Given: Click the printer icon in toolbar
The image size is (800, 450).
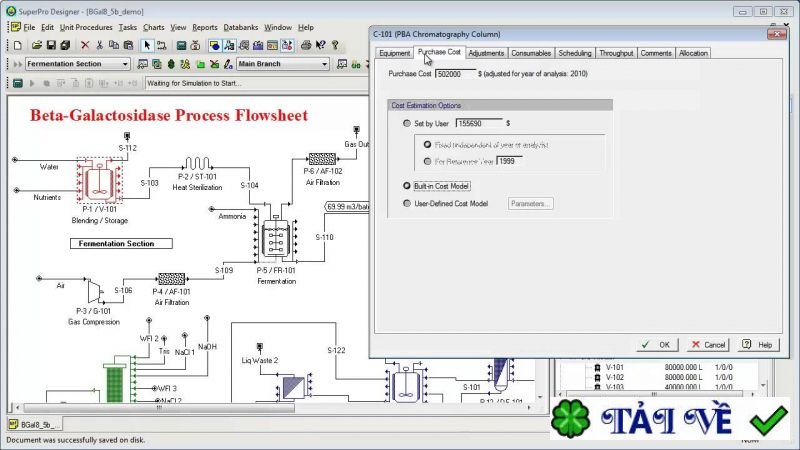Looking at the screenshot, I should pyautogui.click(x=306, y=45).
